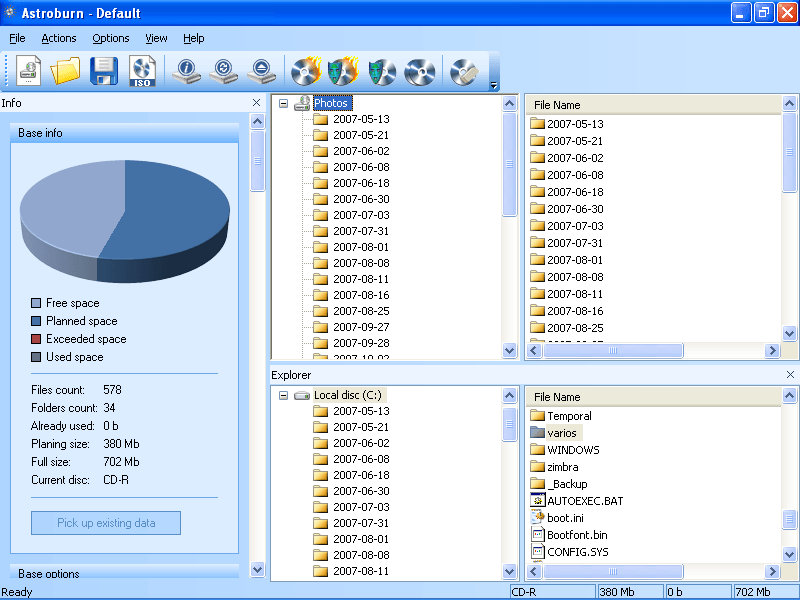Eject the disc using the eject icon
The image size is (800, 600).
click(261, 71)
